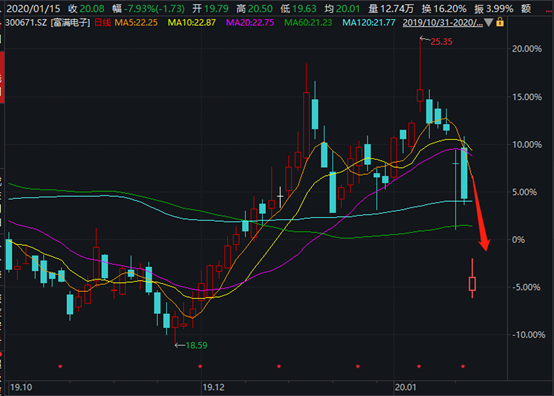
Task: Select the candlestick with the 25.35 high
Action: point(420,95)
